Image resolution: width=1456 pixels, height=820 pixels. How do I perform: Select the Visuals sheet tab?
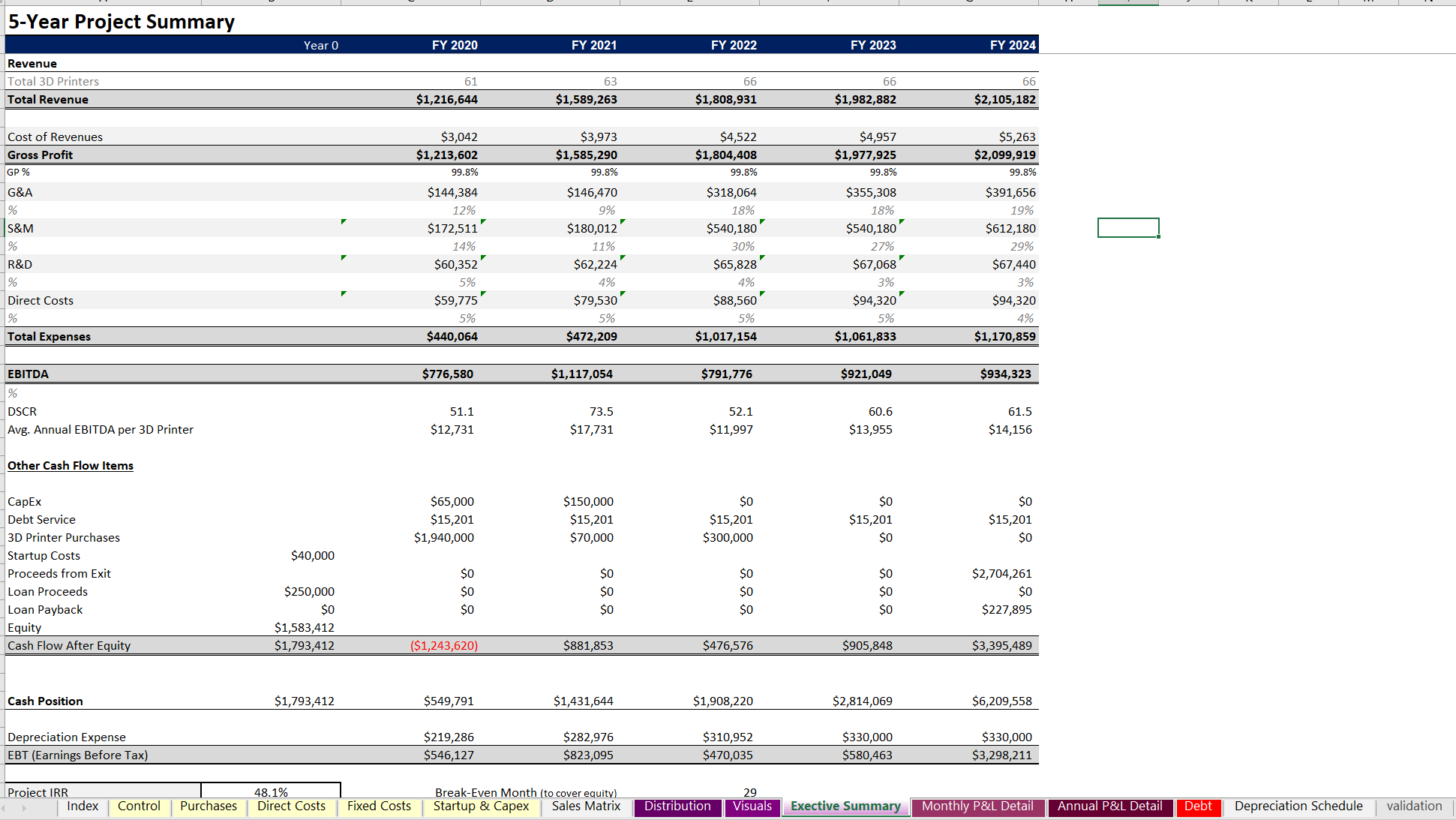click(x=752, y=806)
